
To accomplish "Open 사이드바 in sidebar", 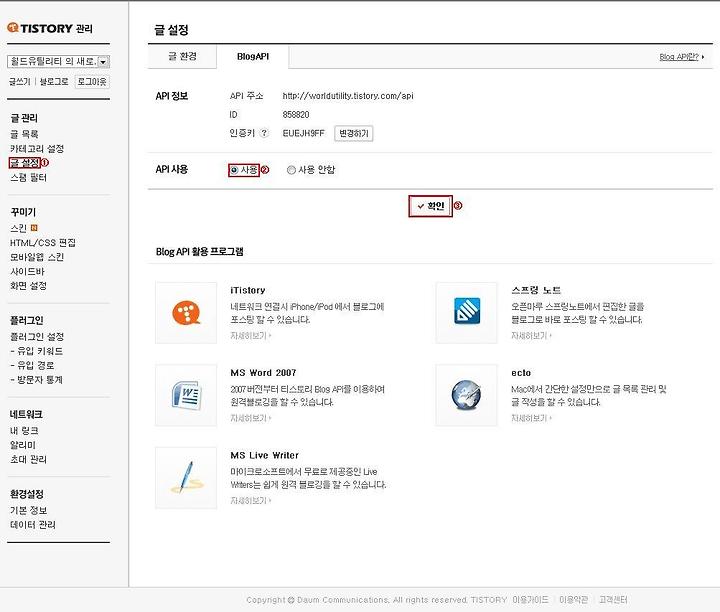I will (x=28, y=271).
